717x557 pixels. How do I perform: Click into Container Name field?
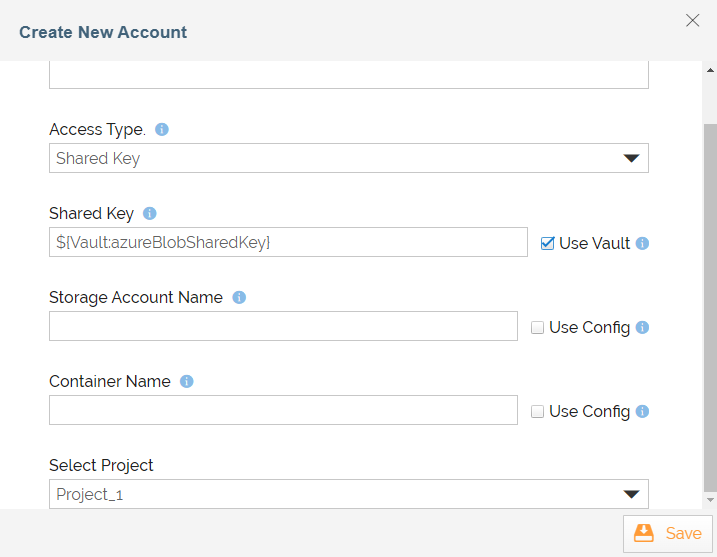click(284, 410)
